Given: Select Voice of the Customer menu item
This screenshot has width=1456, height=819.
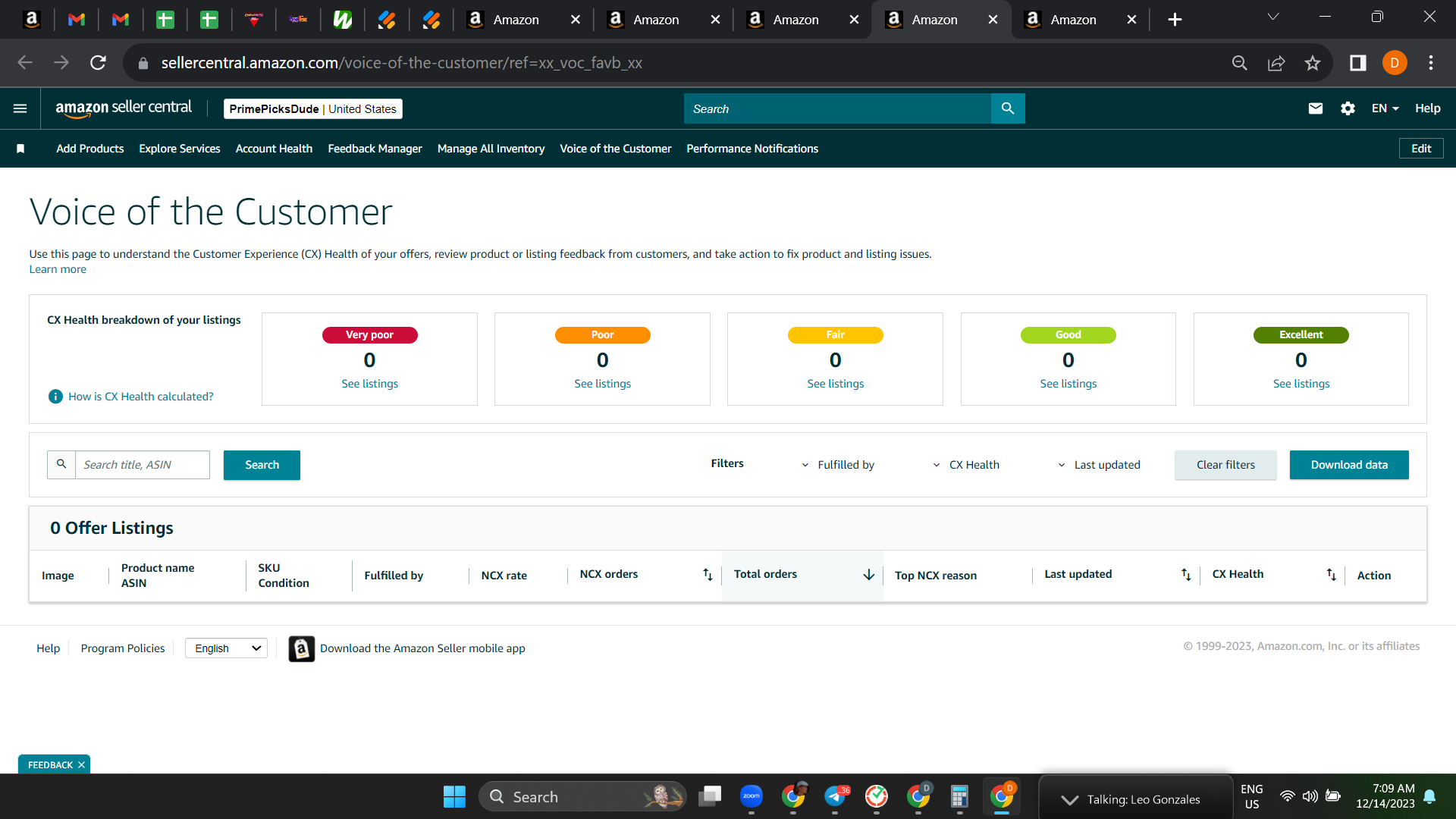Looking at the screenshot, I should click(x=616, y=149).
